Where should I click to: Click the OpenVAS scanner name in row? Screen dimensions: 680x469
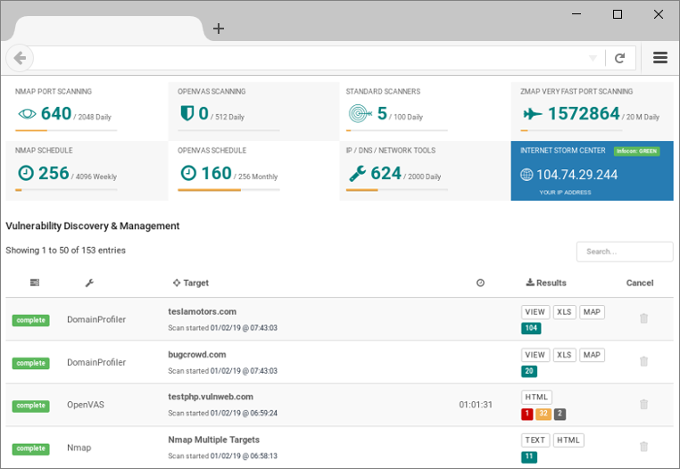point(85,405)
